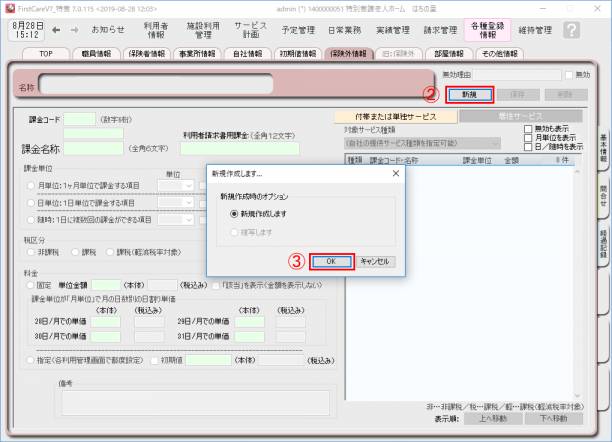Open the 月単位 unit dropdown
The image size is (612, 442).
(175, 185)
